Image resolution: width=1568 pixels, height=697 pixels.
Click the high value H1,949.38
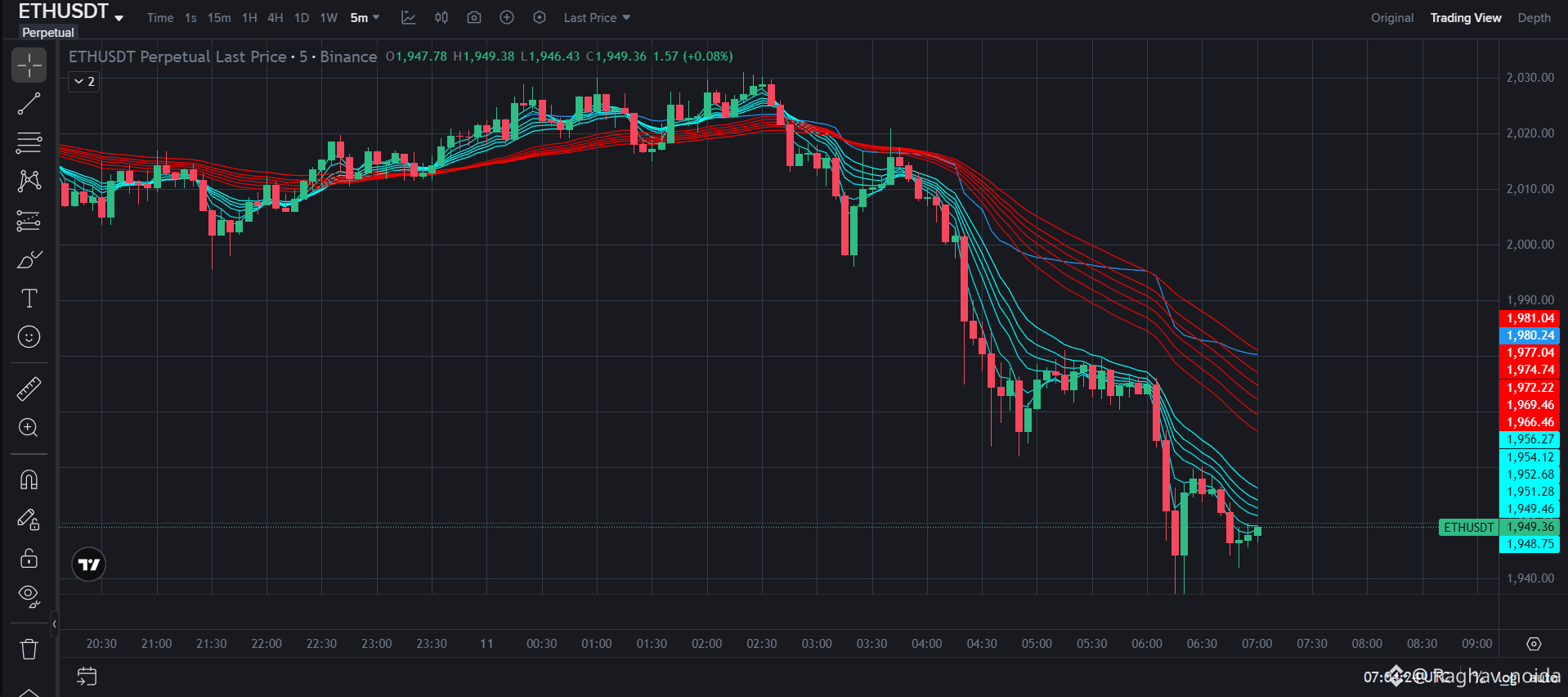[x=484, y=56]
